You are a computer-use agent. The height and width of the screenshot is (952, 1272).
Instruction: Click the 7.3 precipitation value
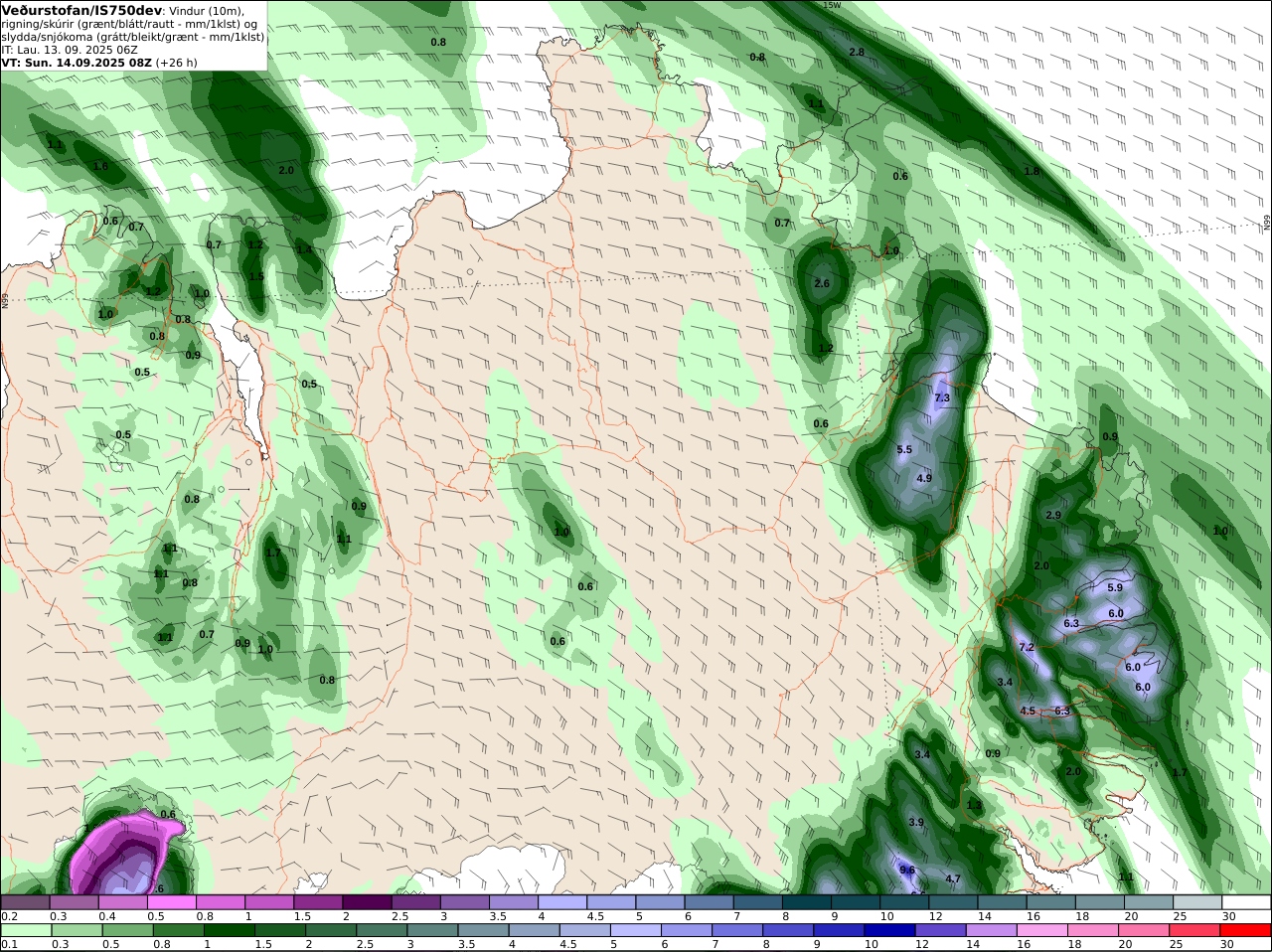pos(943,397)
